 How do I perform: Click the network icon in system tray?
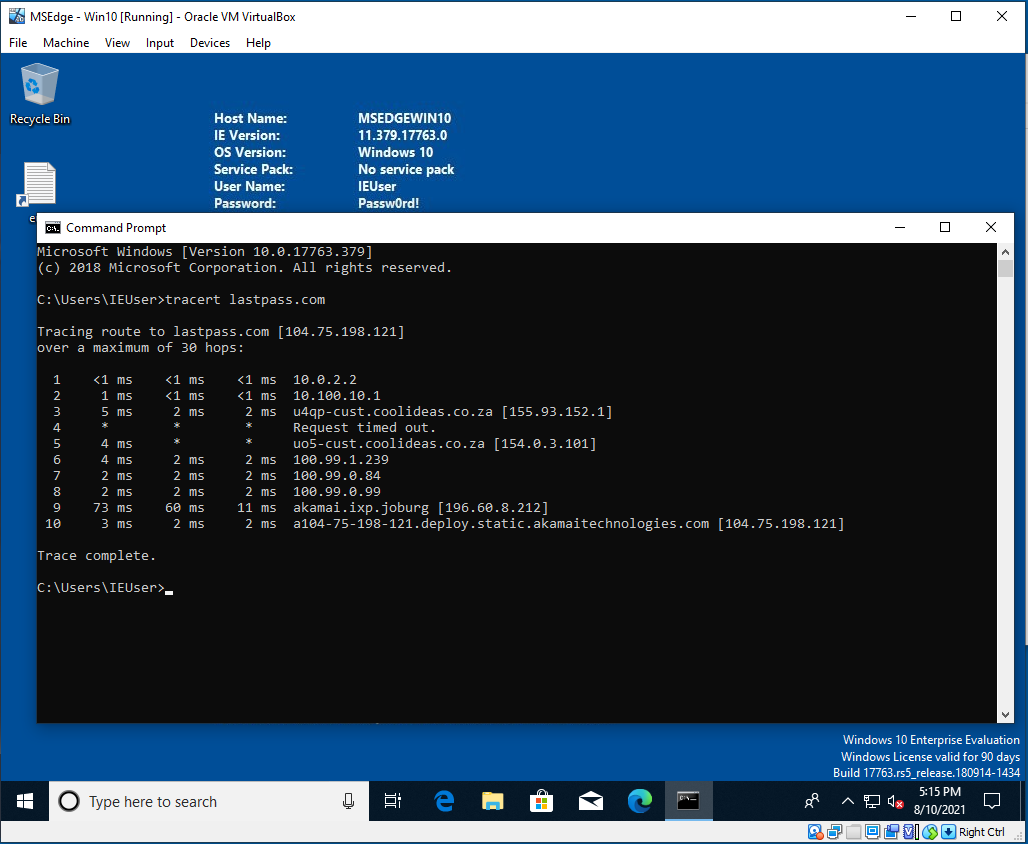click(x=872, y=801)
